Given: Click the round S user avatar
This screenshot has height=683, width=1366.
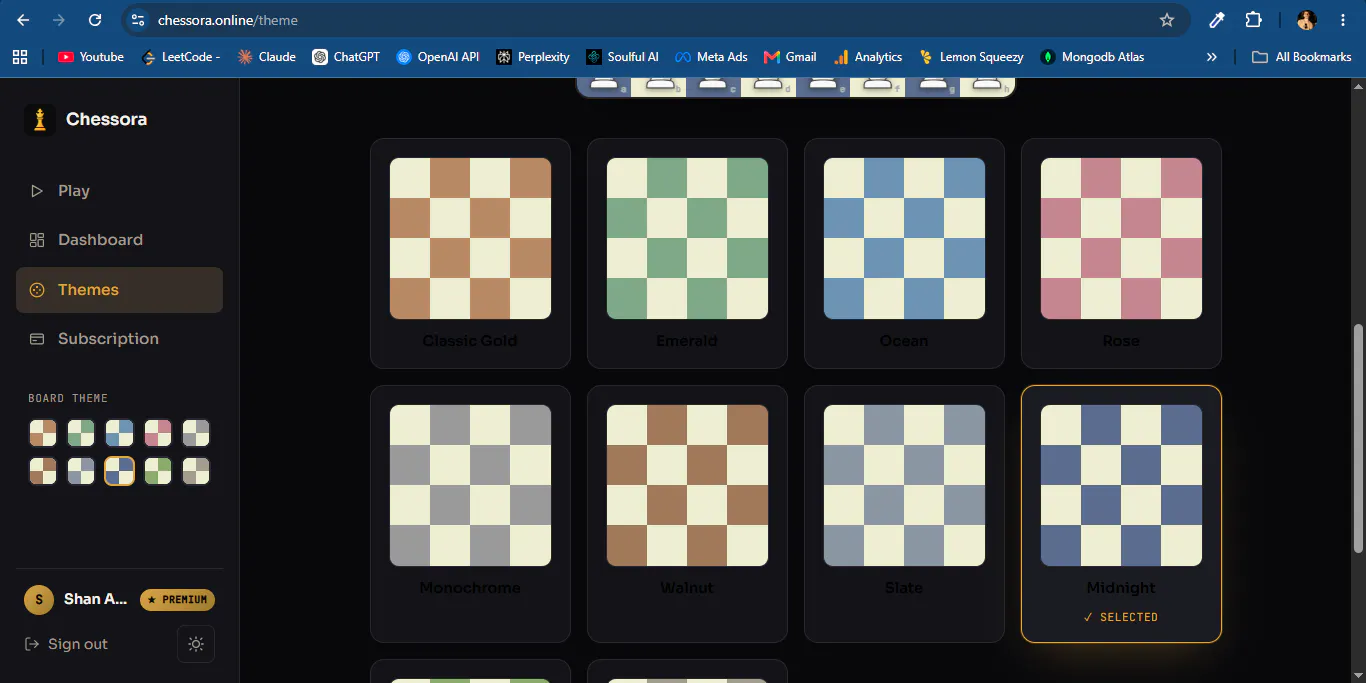Looking at the screenshot, I should (39, 600).
